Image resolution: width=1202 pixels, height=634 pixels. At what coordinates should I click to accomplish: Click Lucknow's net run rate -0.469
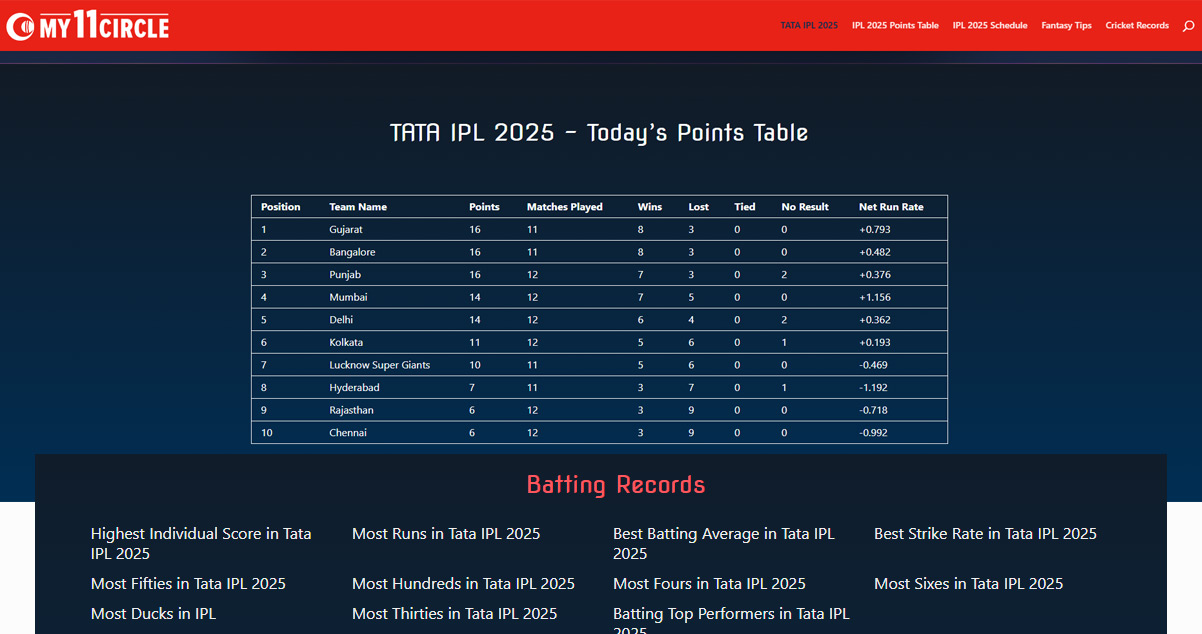tap(874, 365)
